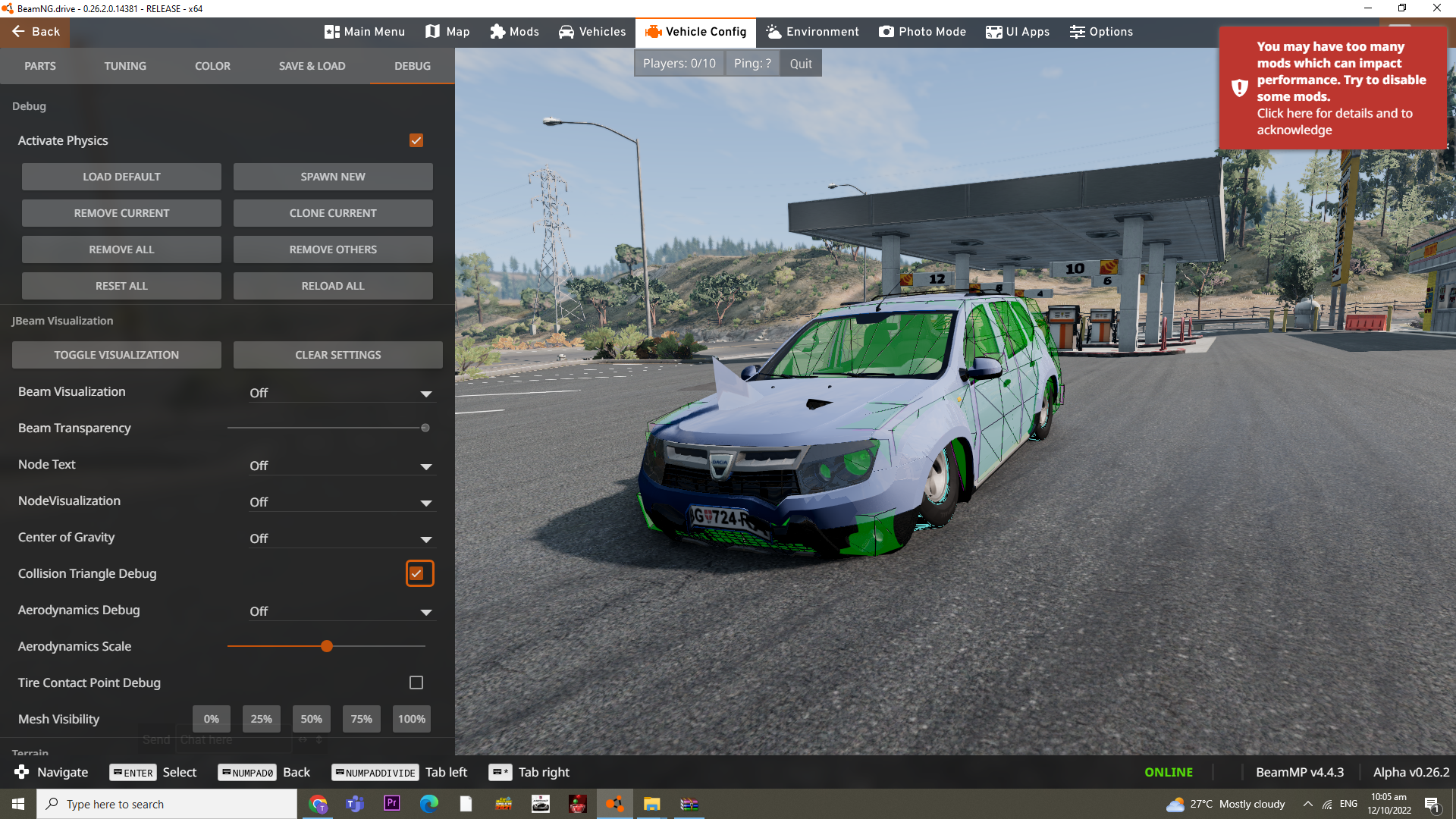The height and width of the screenshot is (819, 1456).
Task: Enable Tire Contact Point Debug
Action: pos(416,682)
